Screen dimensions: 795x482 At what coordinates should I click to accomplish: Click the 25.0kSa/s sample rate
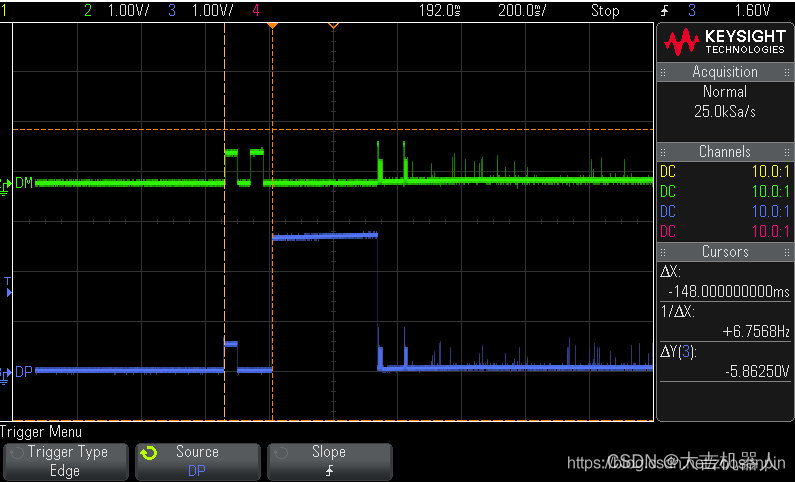(725, 112)
